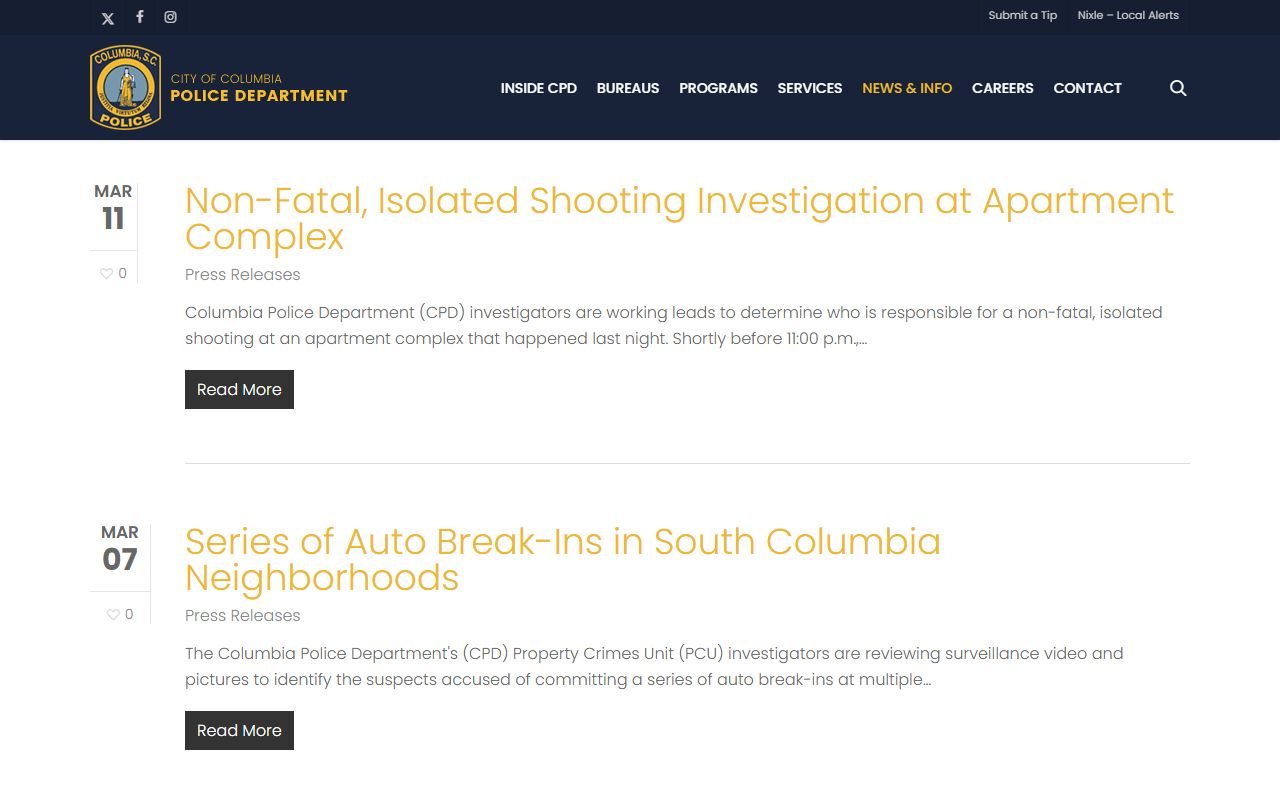Go to the Contact page
Viewport: 1280px width, 800px height.
point(1087,88)
